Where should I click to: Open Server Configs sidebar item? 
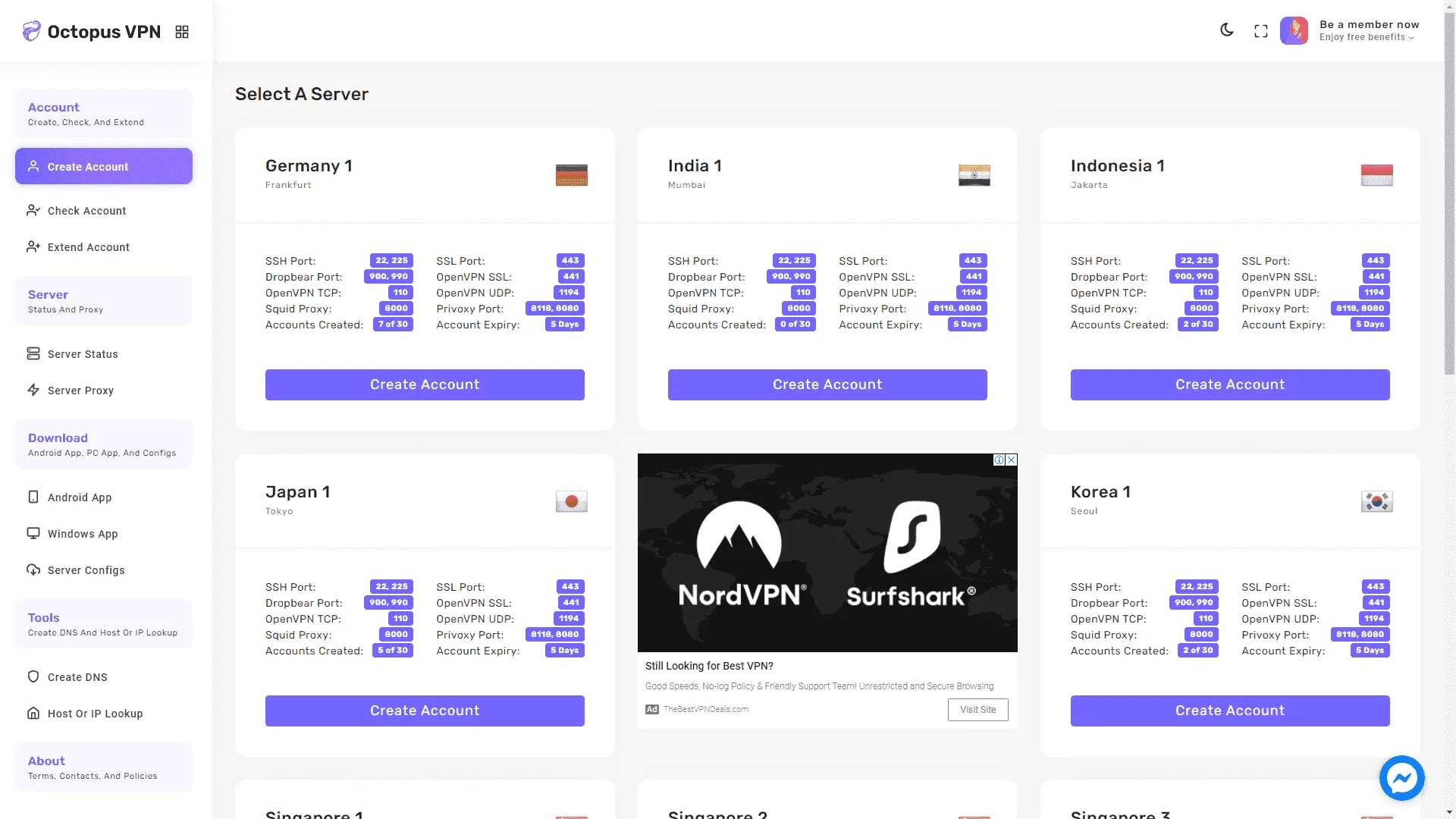104,570
